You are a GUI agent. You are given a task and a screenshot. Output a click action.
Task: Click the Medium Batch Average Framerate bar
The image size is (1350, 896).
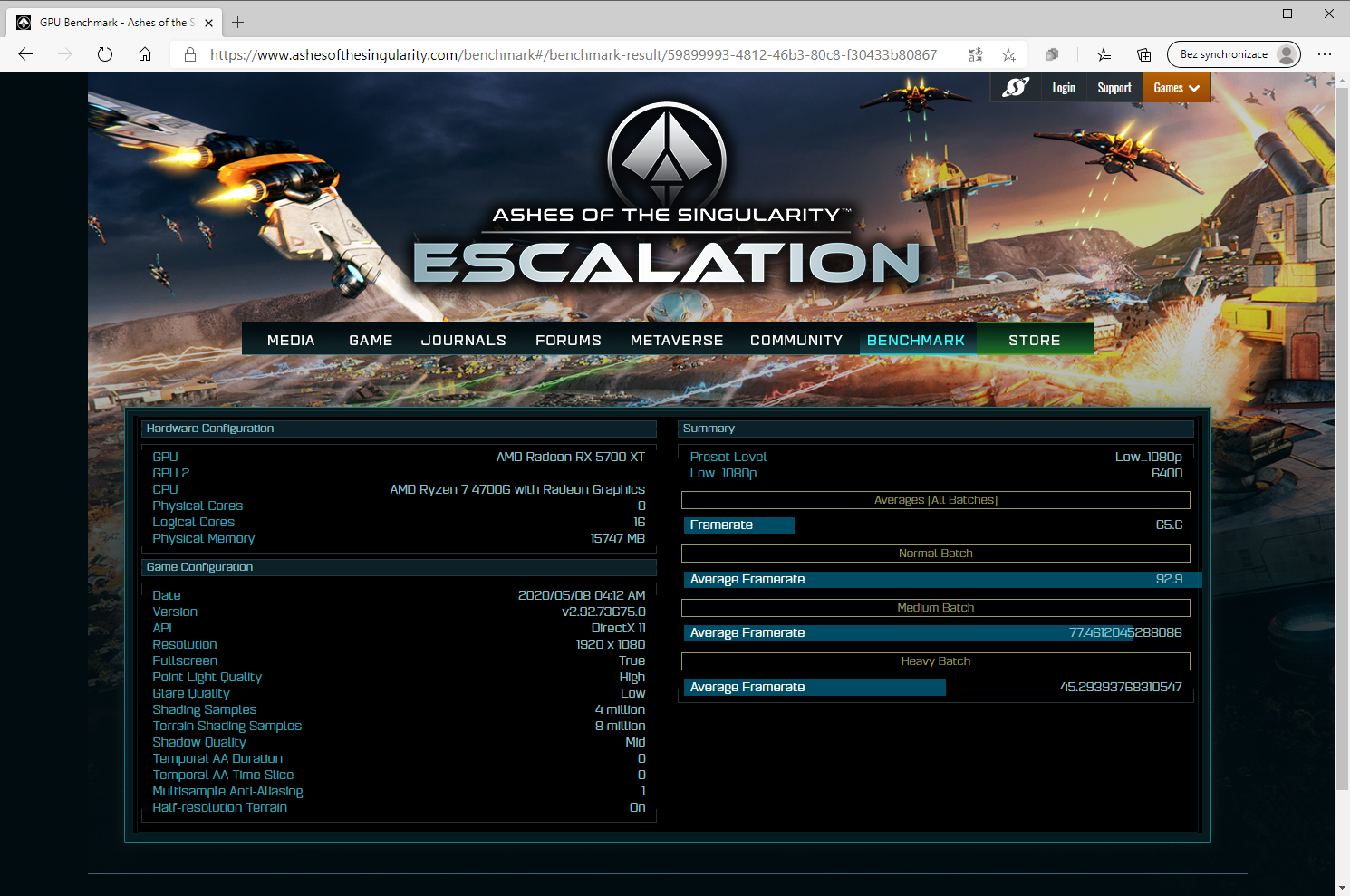908,632
